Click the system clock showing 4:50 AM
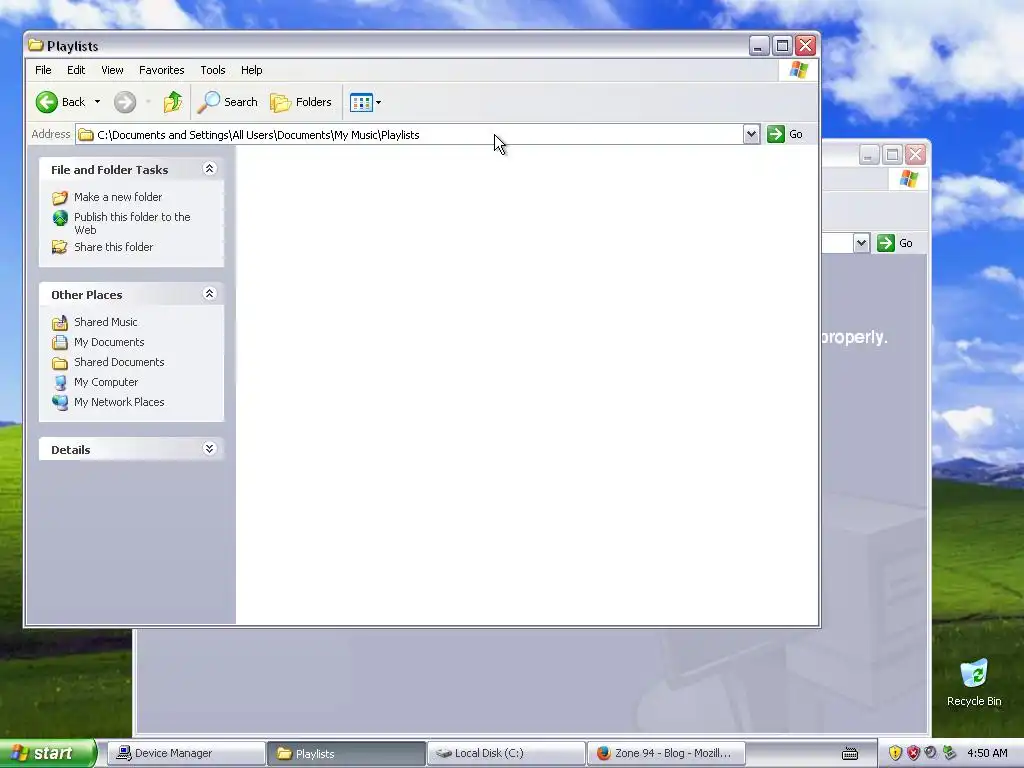Screen dimensions: 1024x768 [x=987, y=753]
